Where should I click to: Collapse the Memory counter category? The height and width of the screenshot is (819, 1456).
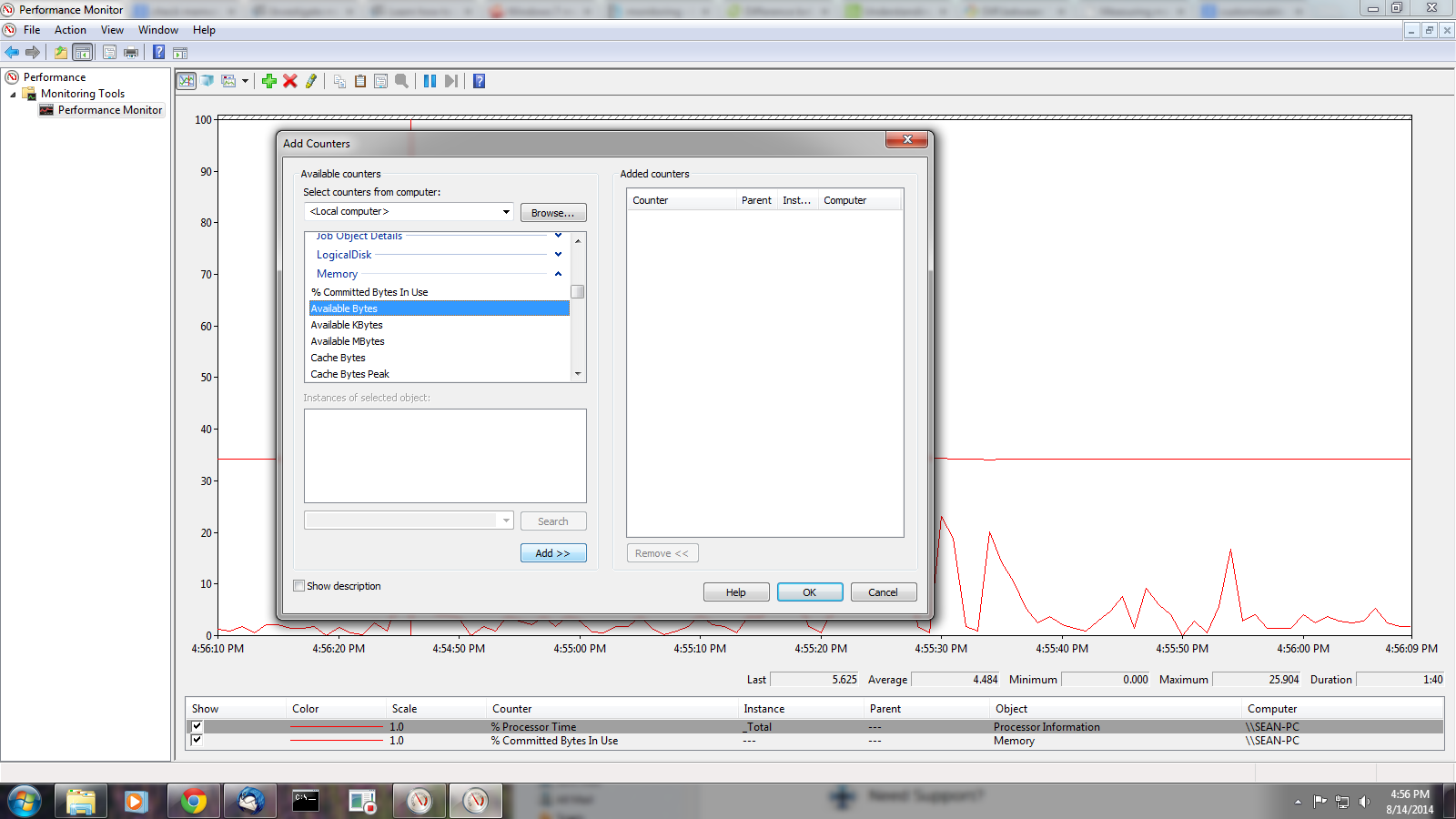(558, 274)
